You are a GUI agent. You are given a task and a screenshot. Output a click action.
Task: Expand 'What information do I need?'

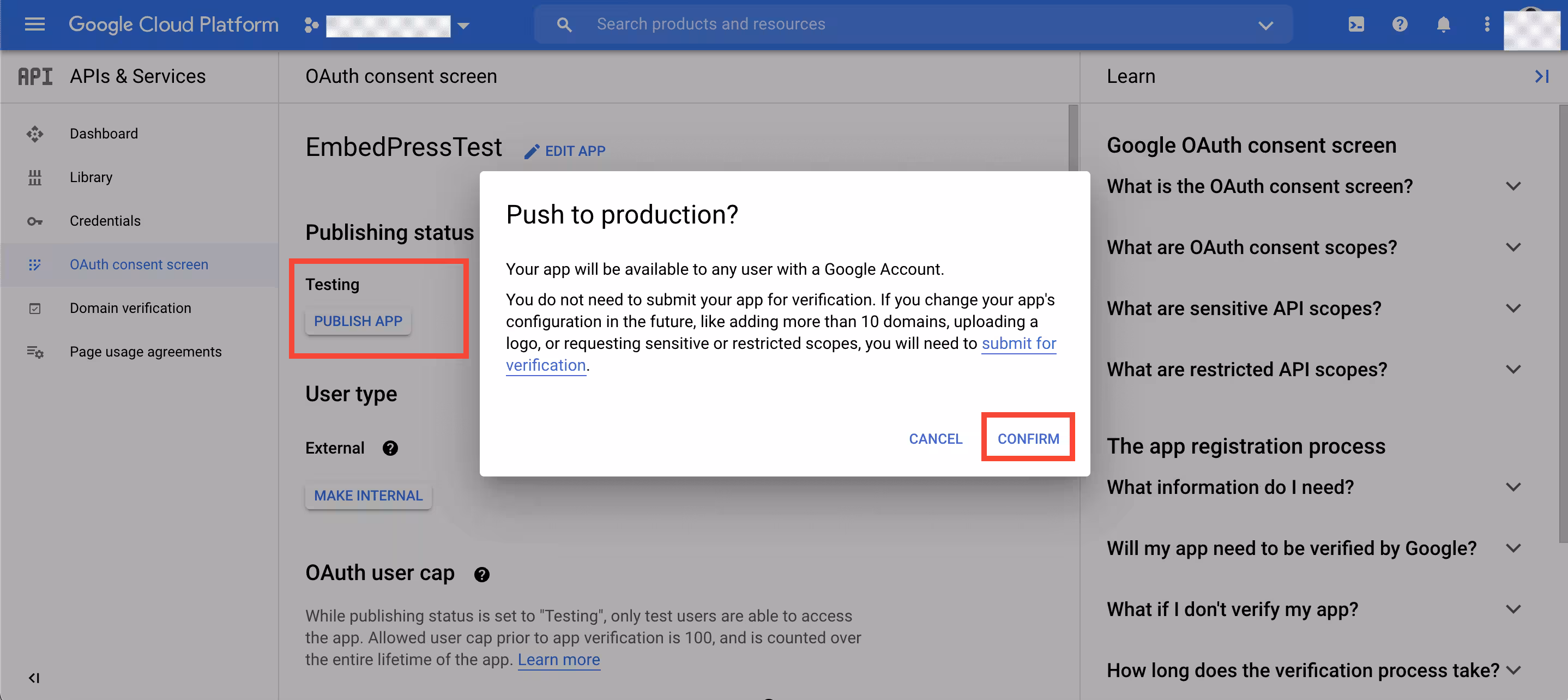coord(1513,487)
